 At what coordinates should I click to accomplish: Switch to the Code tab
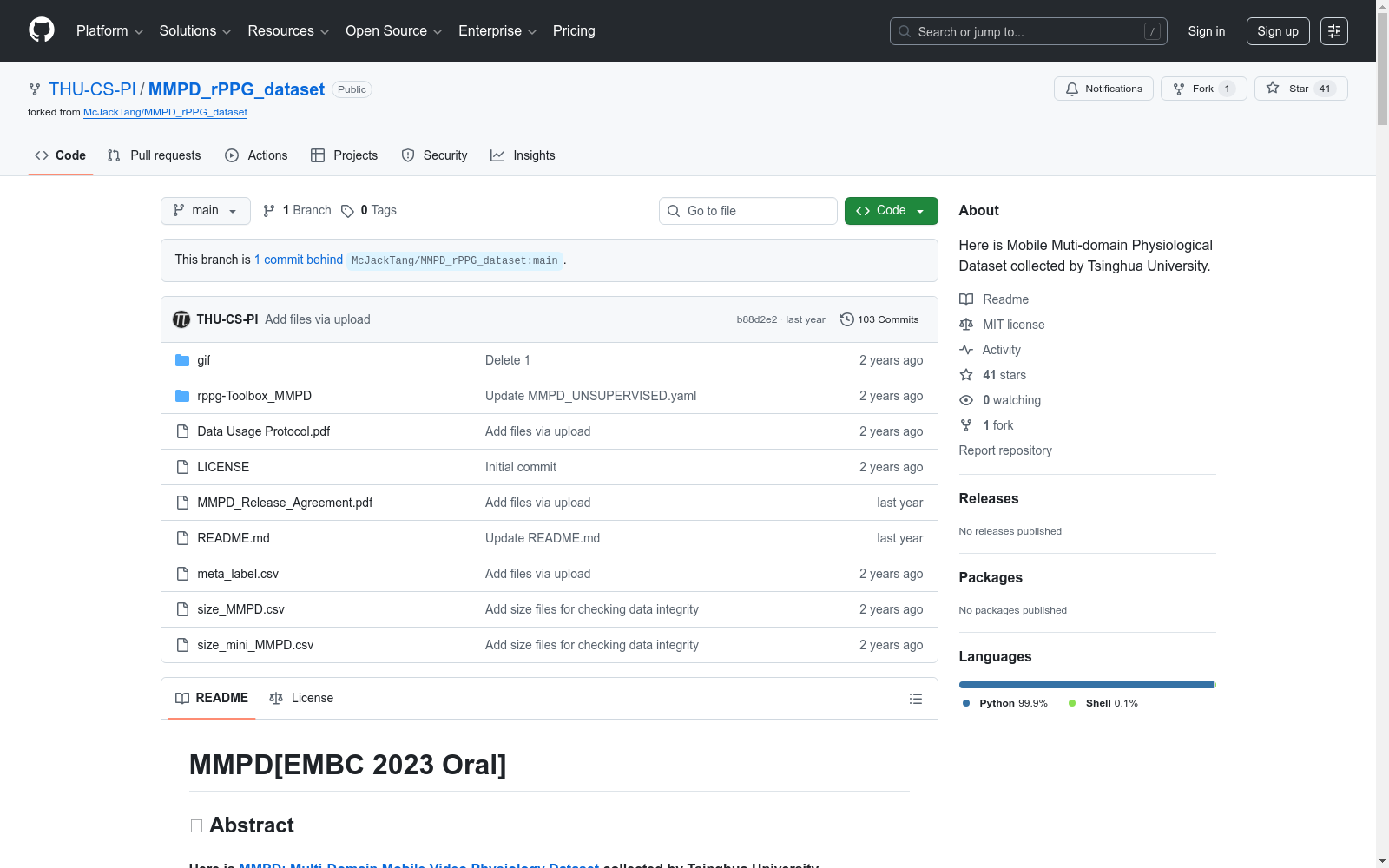click(x=61, y=155)
